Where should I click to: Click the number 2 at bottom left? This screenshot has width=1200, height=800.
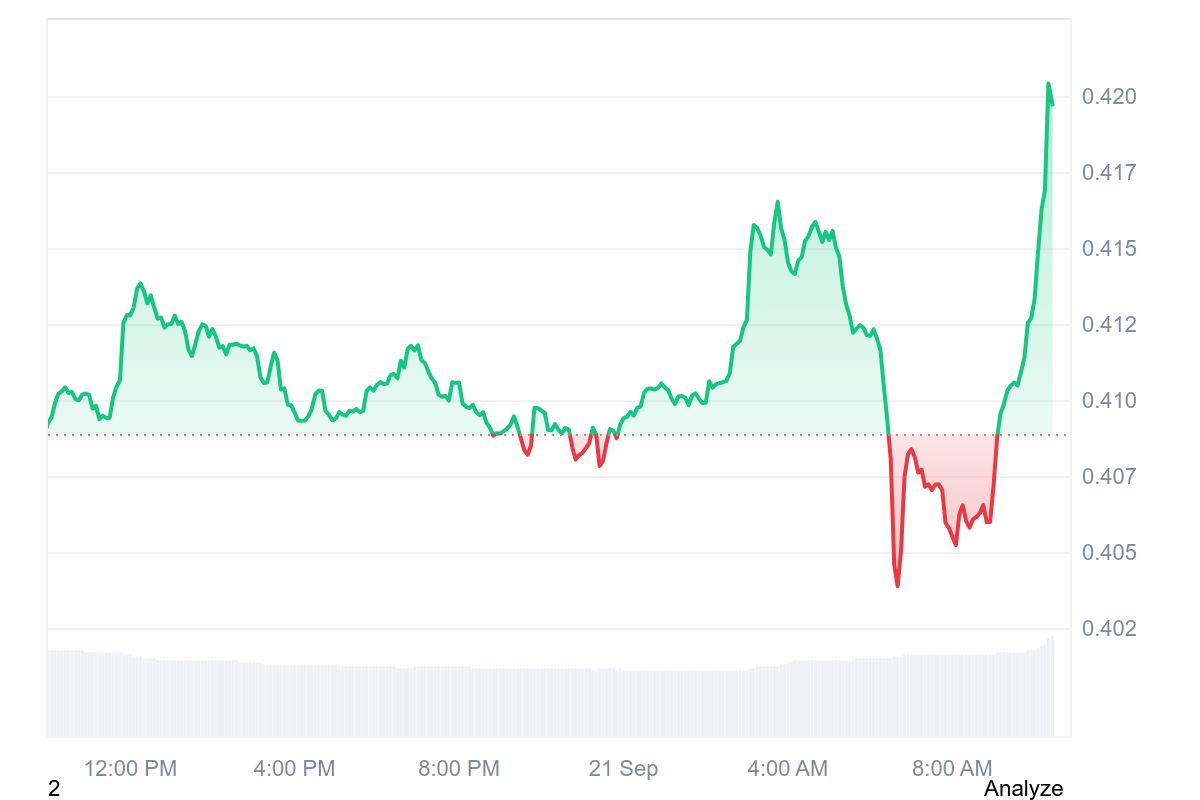[x=54, y=789]
